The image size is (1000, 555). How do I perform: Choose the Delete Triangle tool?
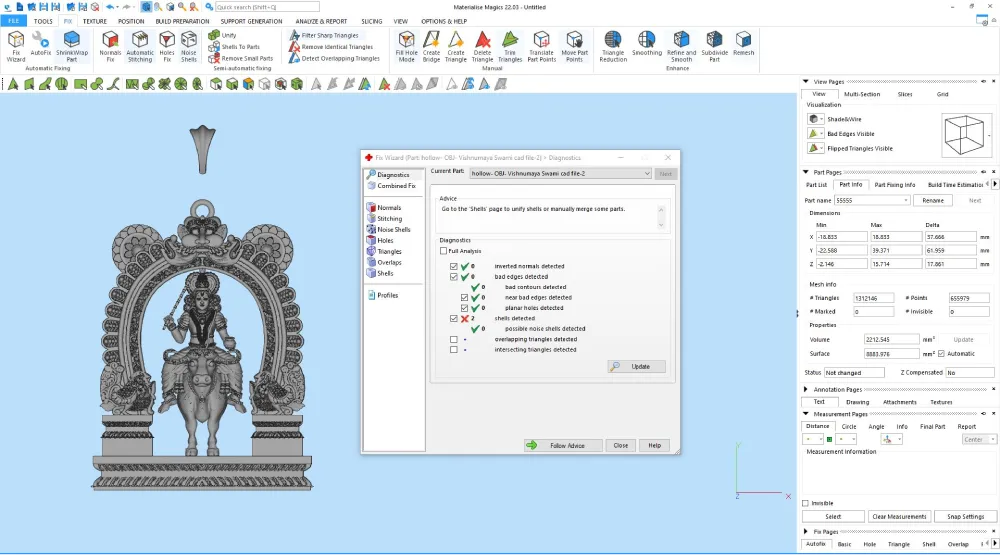[483, 47]
